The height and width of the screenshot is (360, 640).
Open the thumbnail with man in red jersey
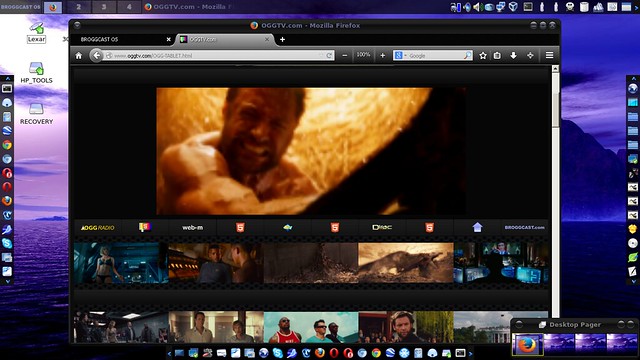click(311, 327)
